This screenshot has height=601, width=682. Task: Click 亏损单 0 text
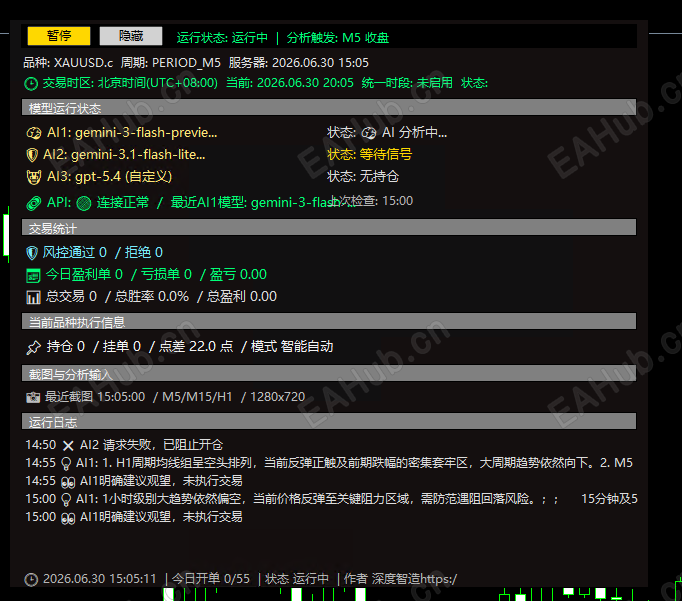tap(166, 275)
